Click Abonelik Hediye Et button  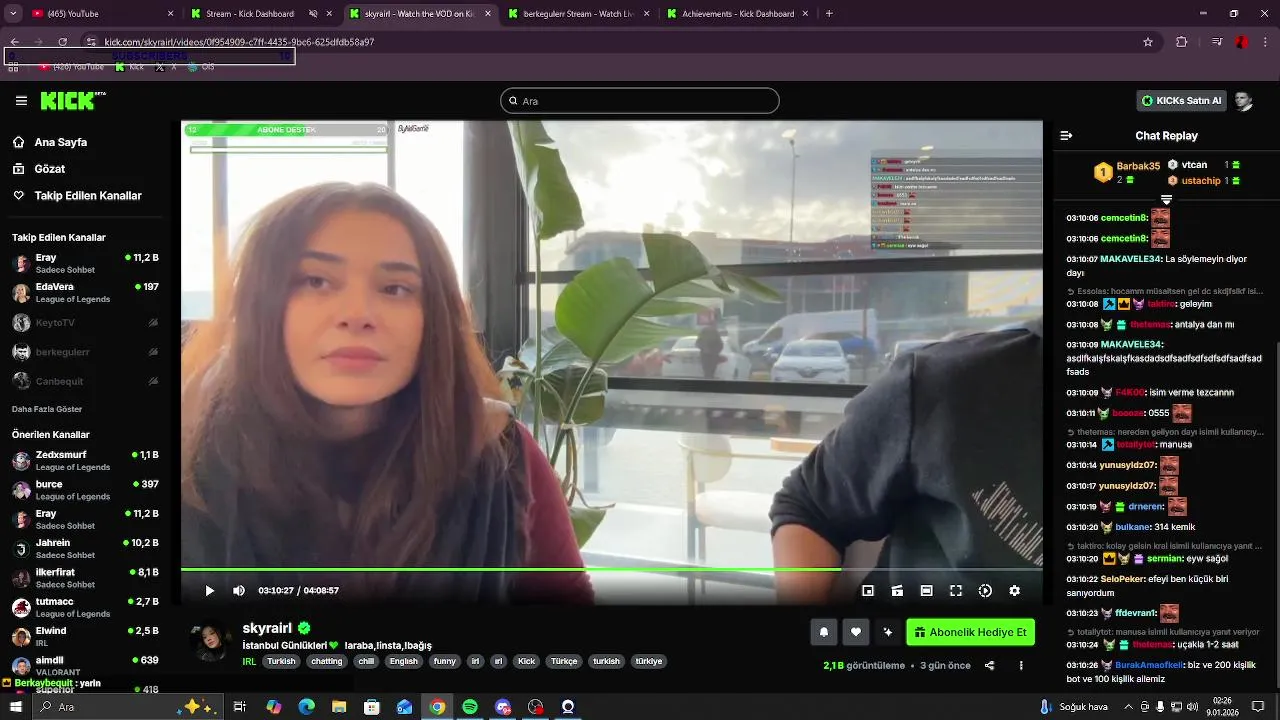(x=970, y=632)
